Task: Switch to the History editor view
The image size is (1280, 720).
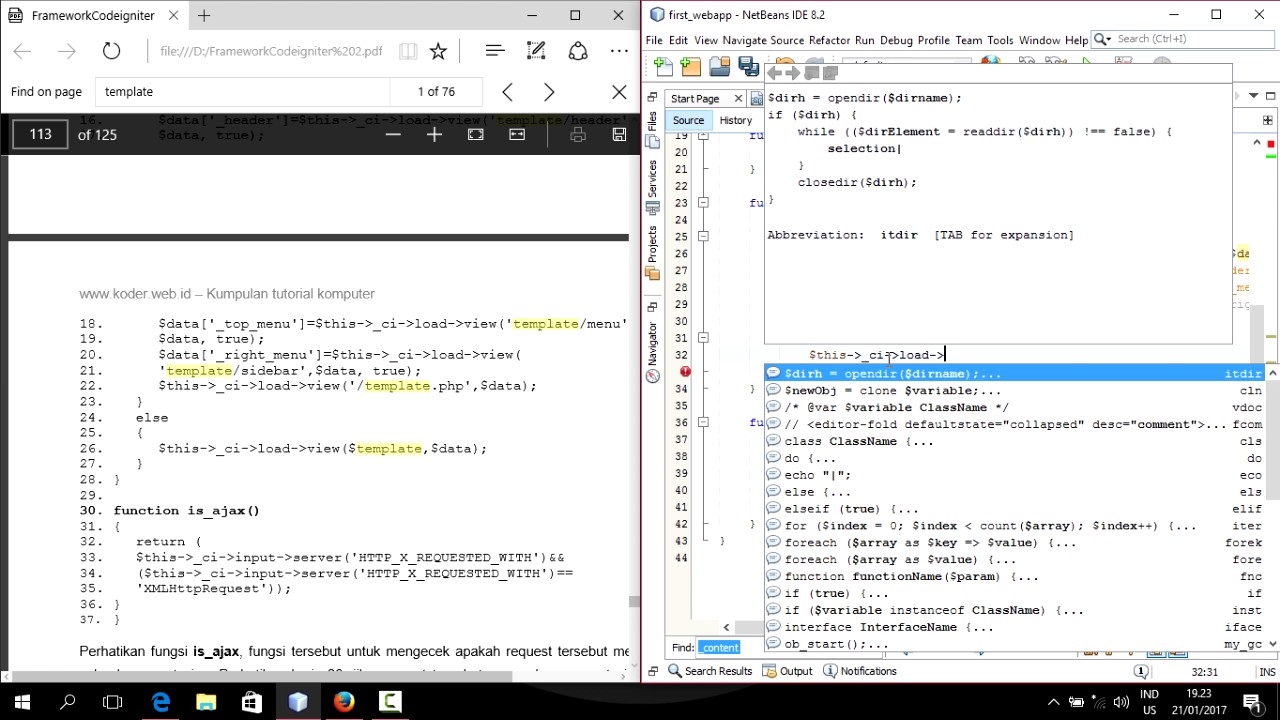Action: click(x=735, y=121)
